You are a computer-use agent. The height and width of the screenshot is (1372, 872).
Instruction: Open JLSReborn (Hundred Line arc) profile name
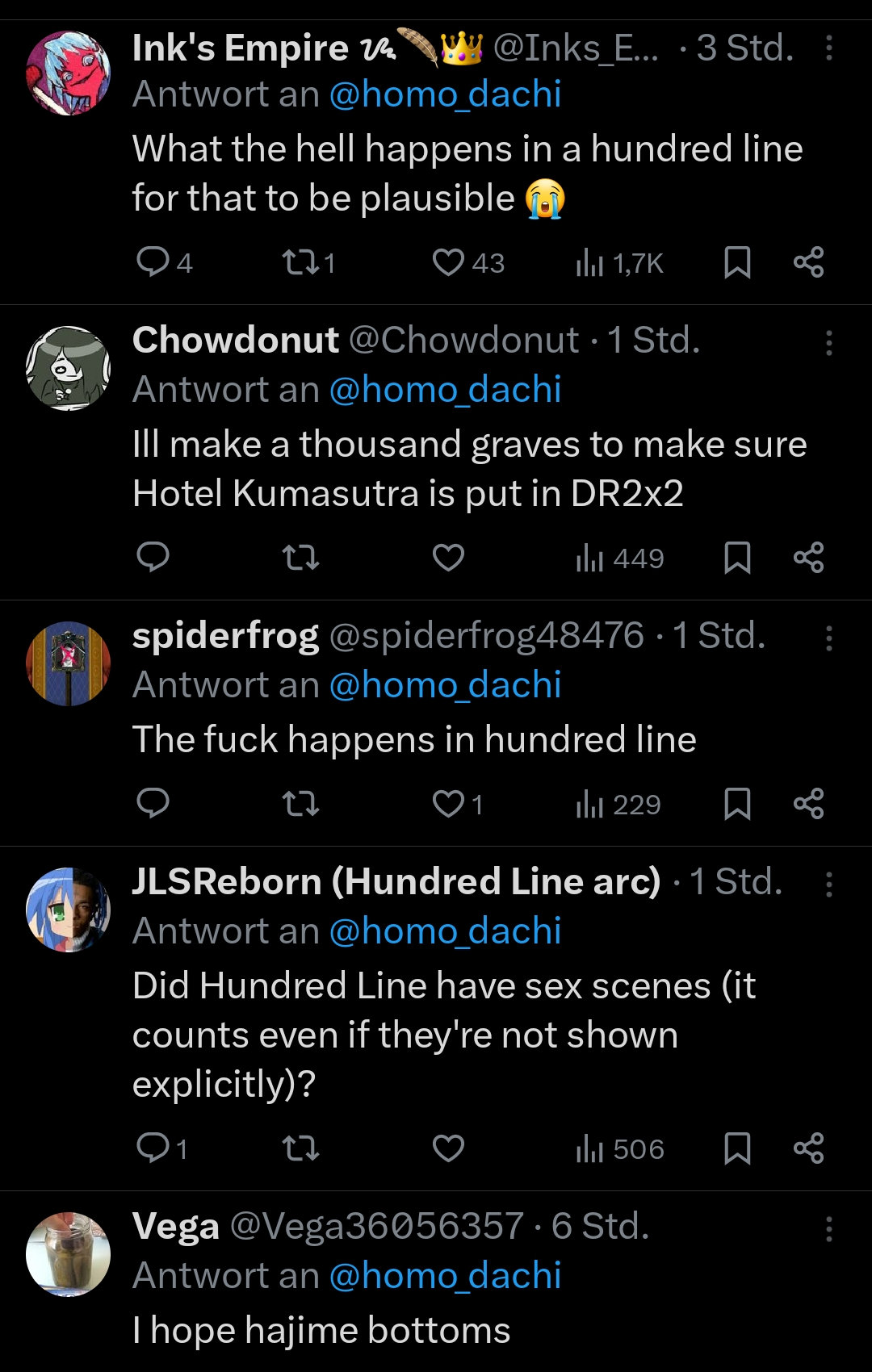pos(396,881)
